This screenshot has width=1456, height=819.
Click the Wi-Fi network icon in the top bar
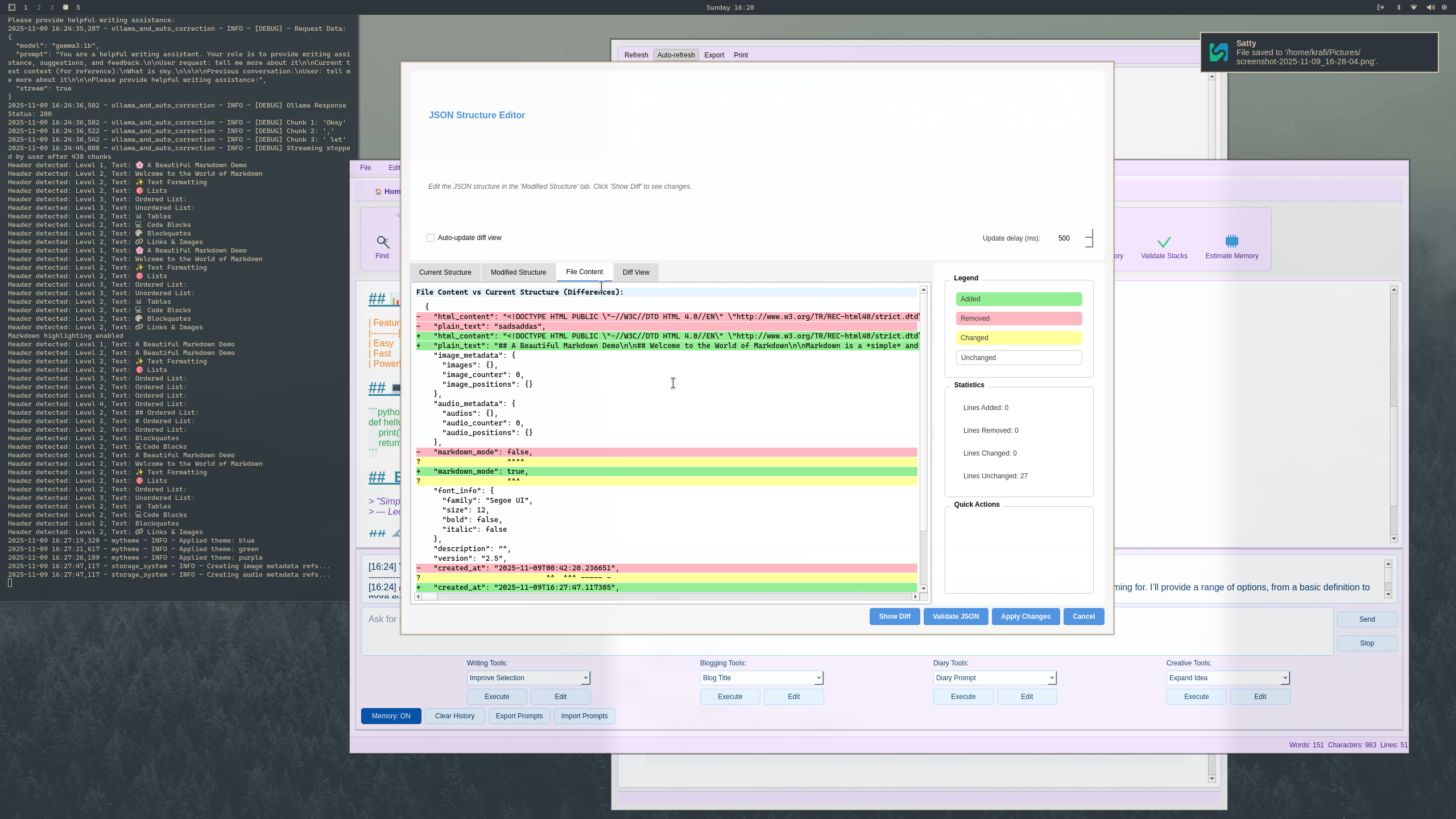(x=1414, y=7)
